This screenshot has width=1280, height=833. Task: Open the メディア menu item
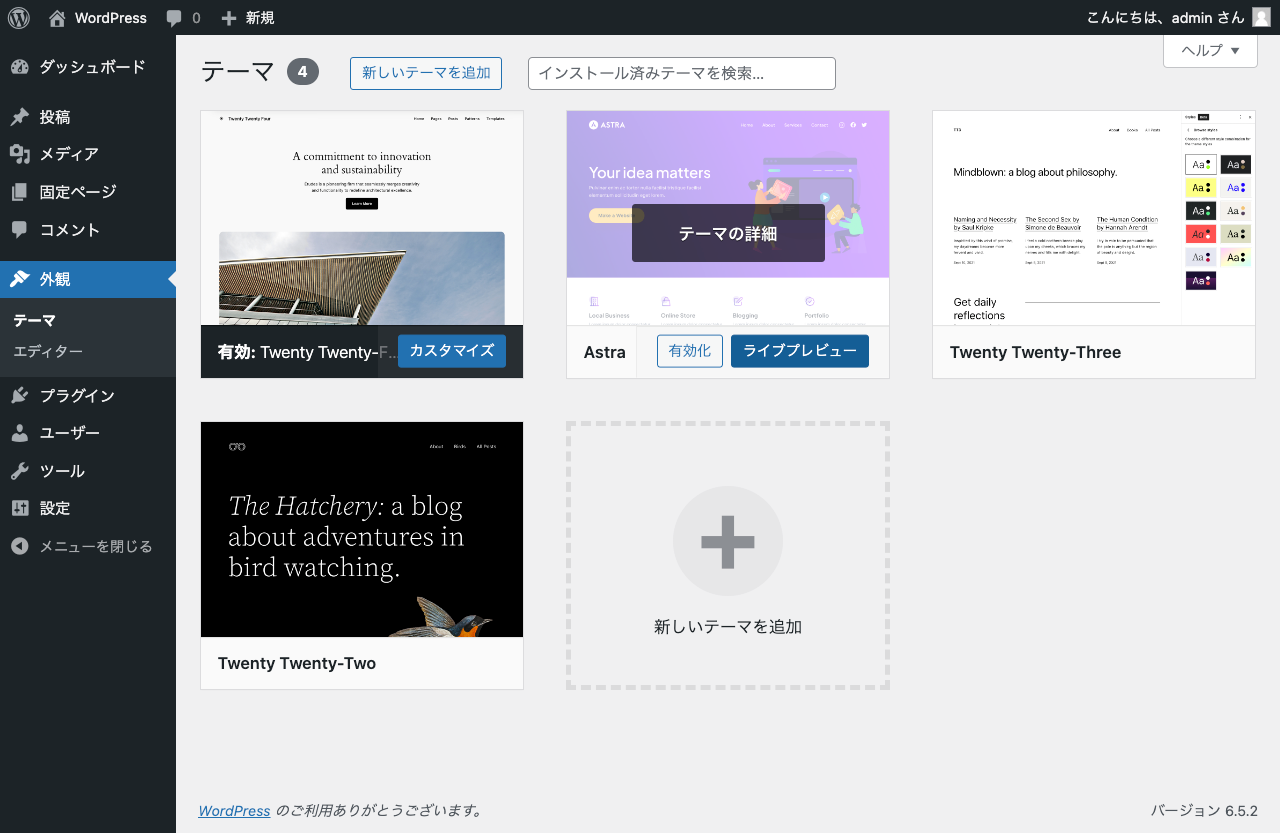(88, 154)
